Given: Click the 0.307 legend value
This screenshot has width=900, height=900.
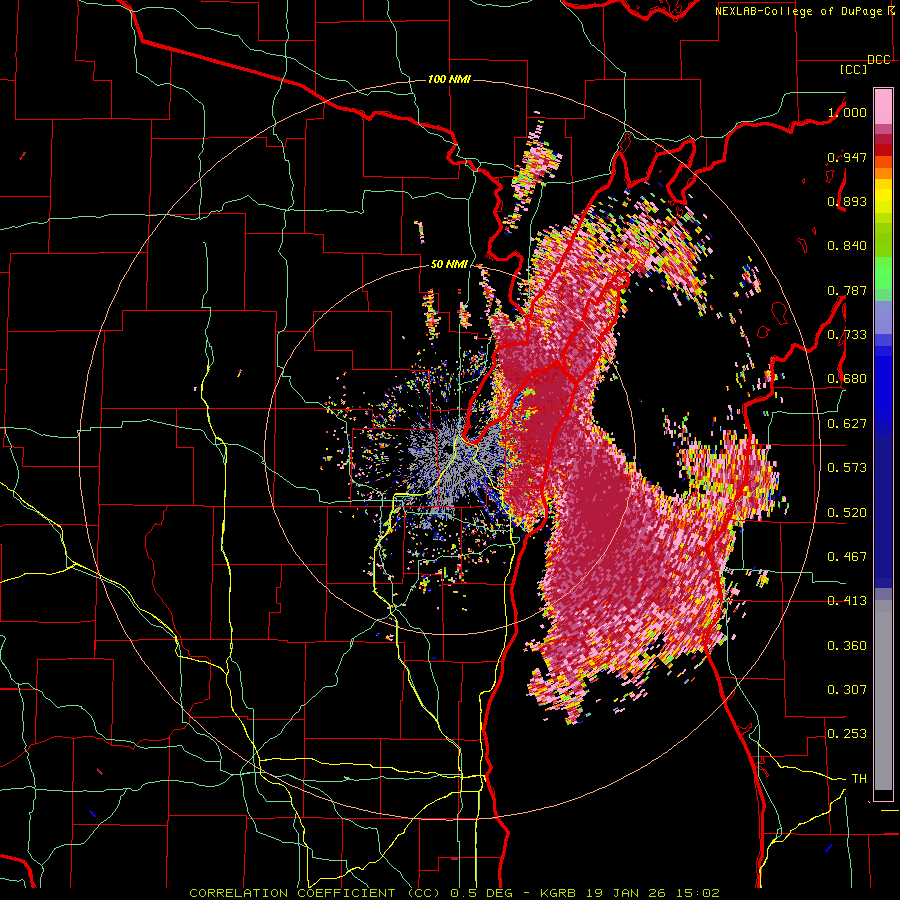Looking at the screenshot, I should point(847,690).
